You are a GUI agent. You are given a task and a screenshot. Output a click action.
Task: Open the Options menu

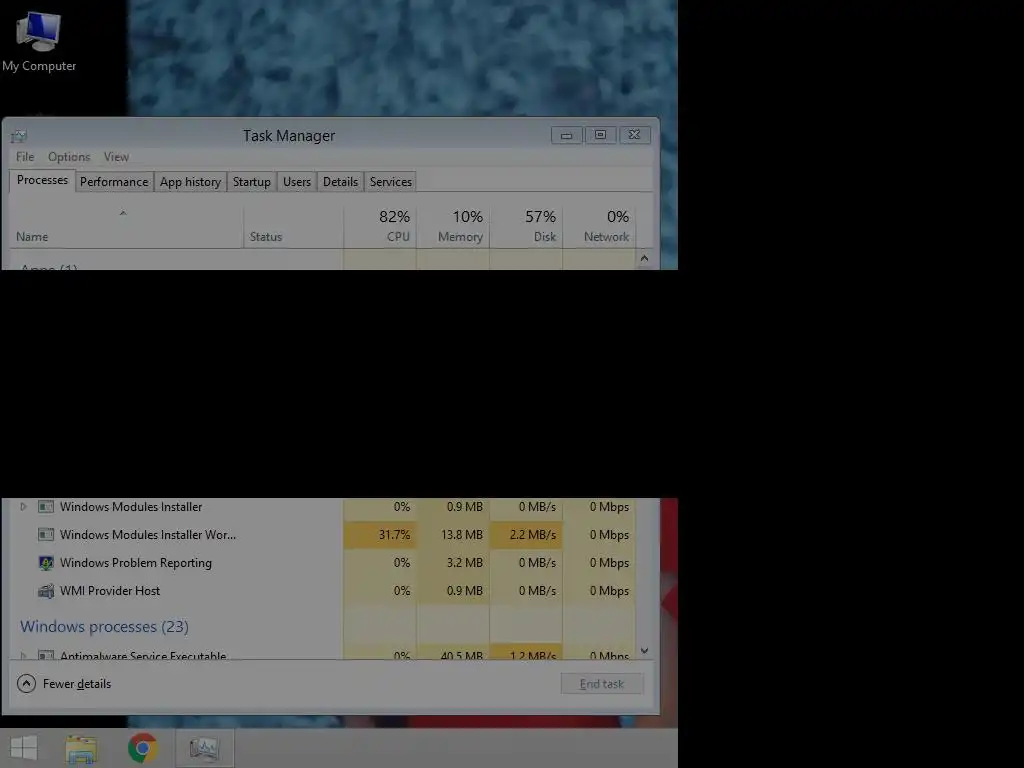coord(69,157)
